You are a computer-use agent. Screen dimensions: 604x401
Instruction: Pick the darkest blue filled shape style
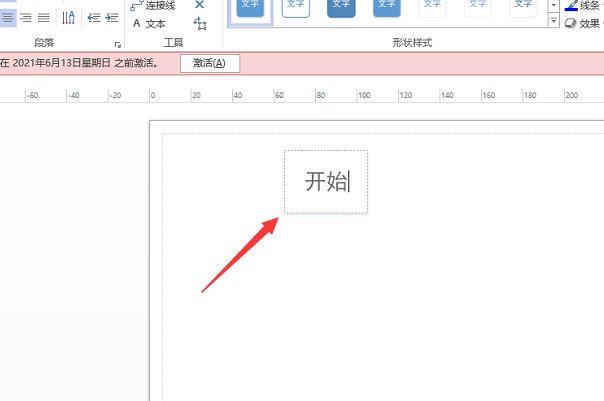point(341,8)
